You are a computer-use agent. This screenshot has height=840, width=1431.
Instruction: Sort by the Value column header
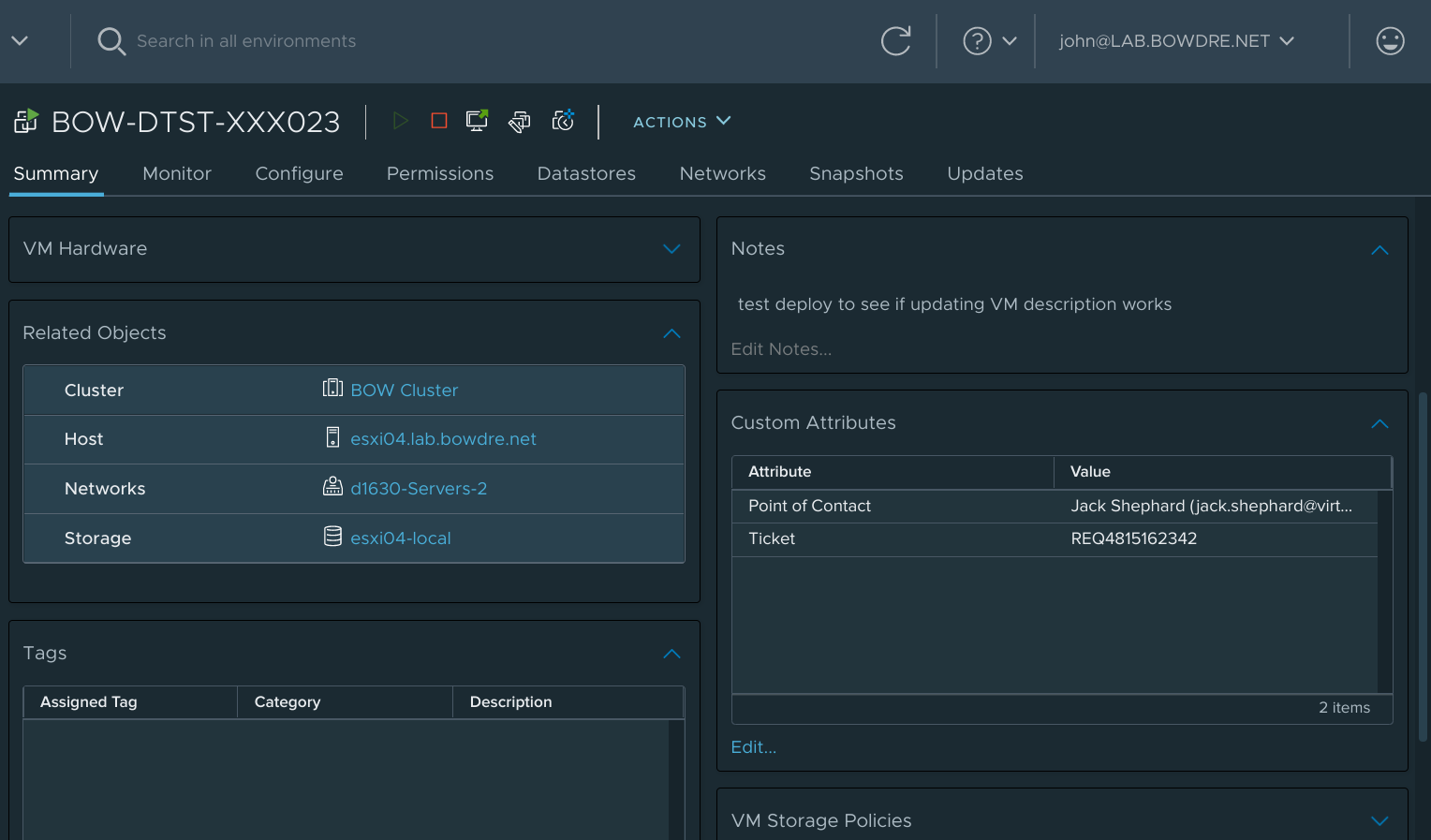[1222, 472]
